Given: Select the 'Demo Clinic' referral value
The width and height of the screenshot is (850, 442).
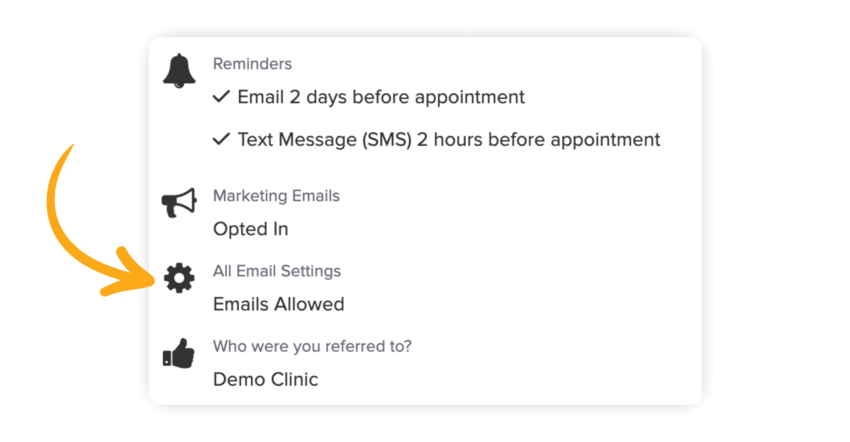Looking at the screenshot, I should tap(266, 380).
